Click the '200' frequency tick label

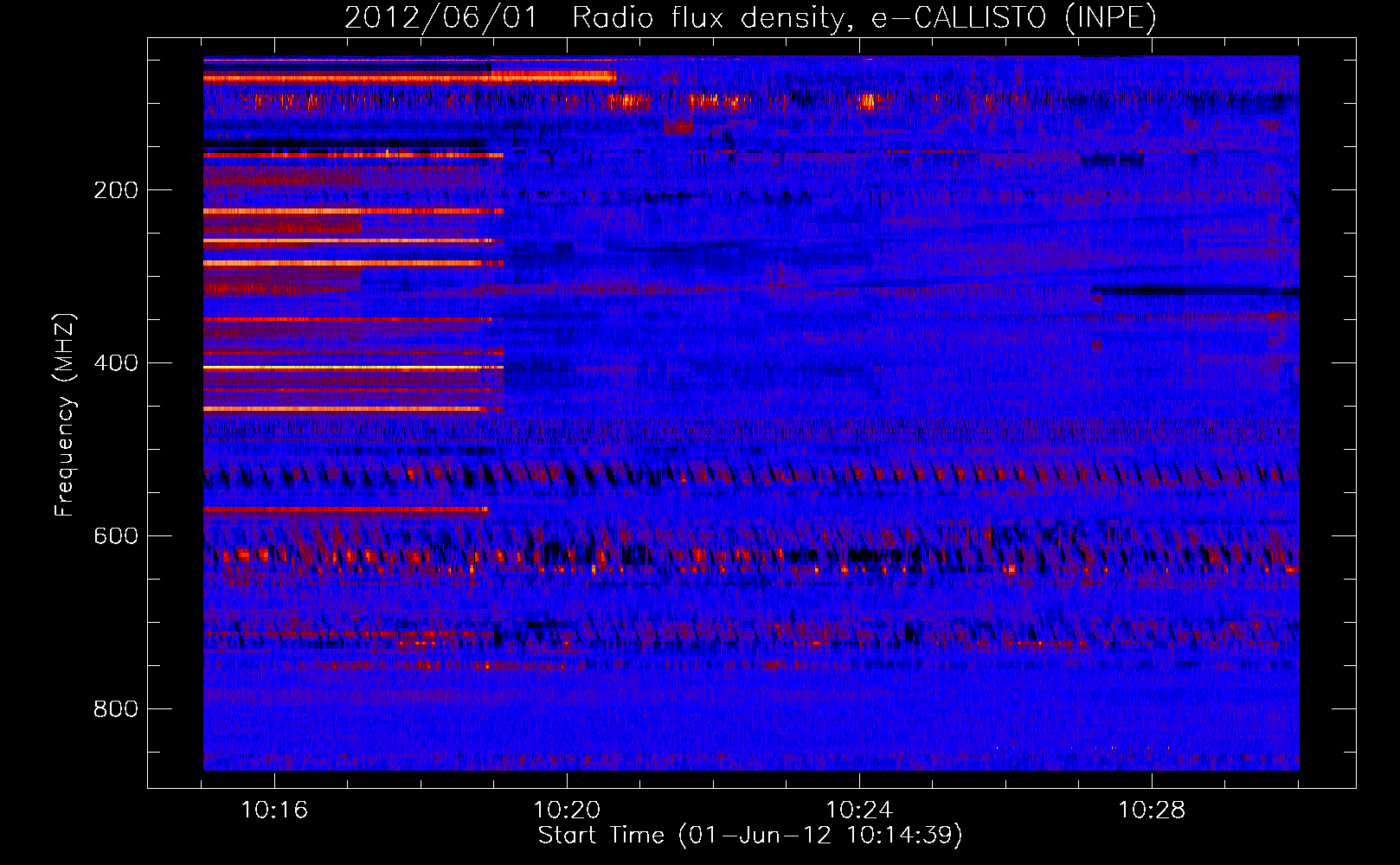point(116,190)
